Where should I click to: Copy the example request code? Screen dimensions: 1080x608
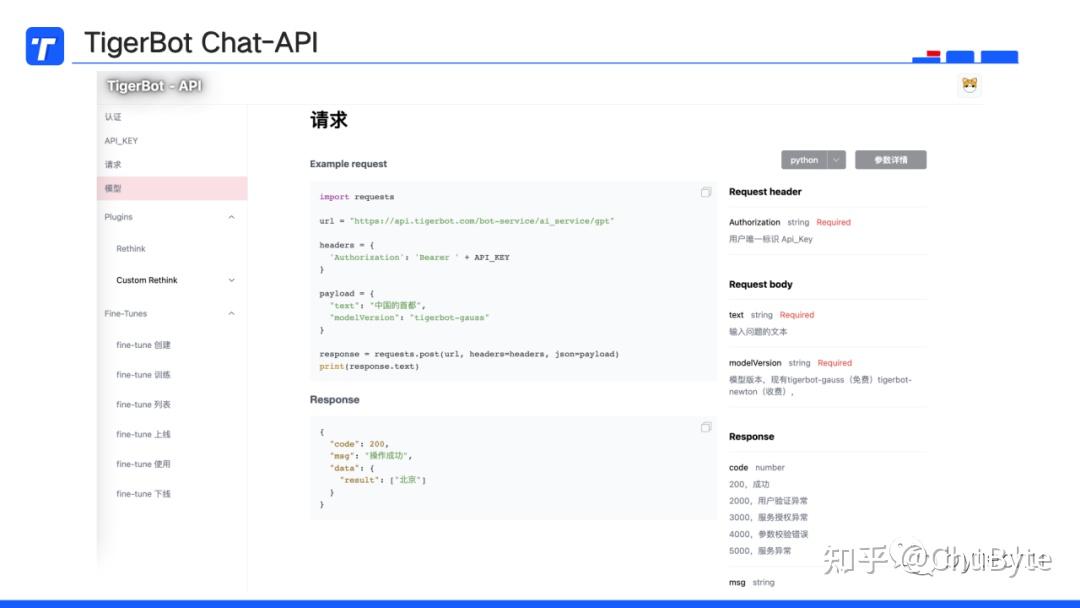(x=706, y=193)
